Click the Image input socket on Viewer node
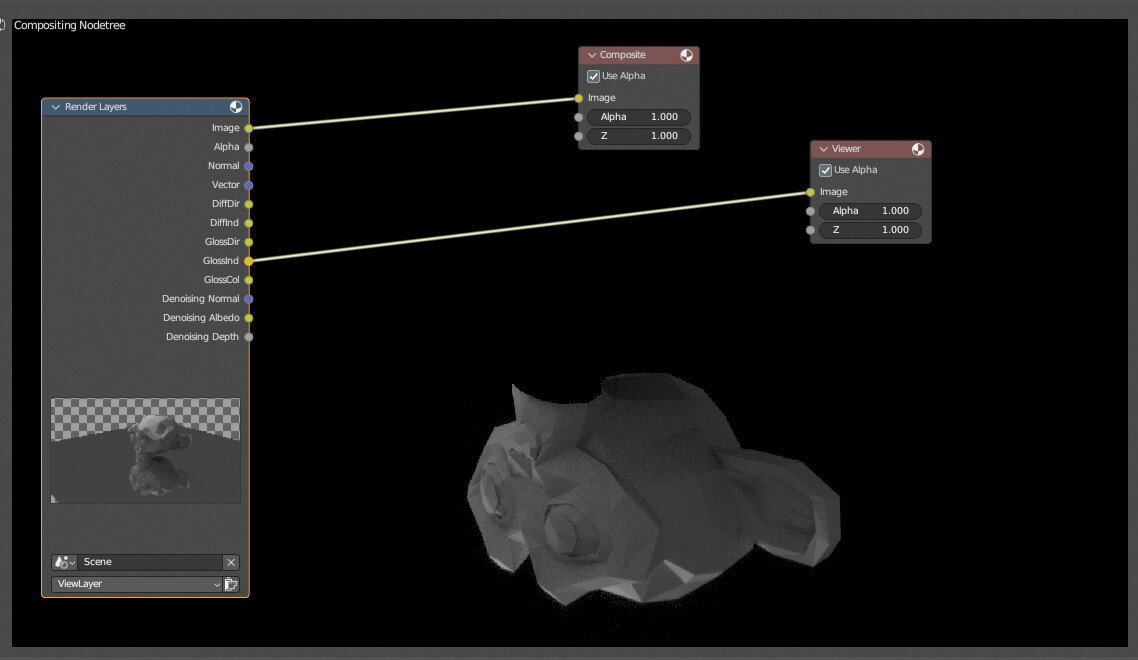The image size is (1138, 660). click(811, 192)
